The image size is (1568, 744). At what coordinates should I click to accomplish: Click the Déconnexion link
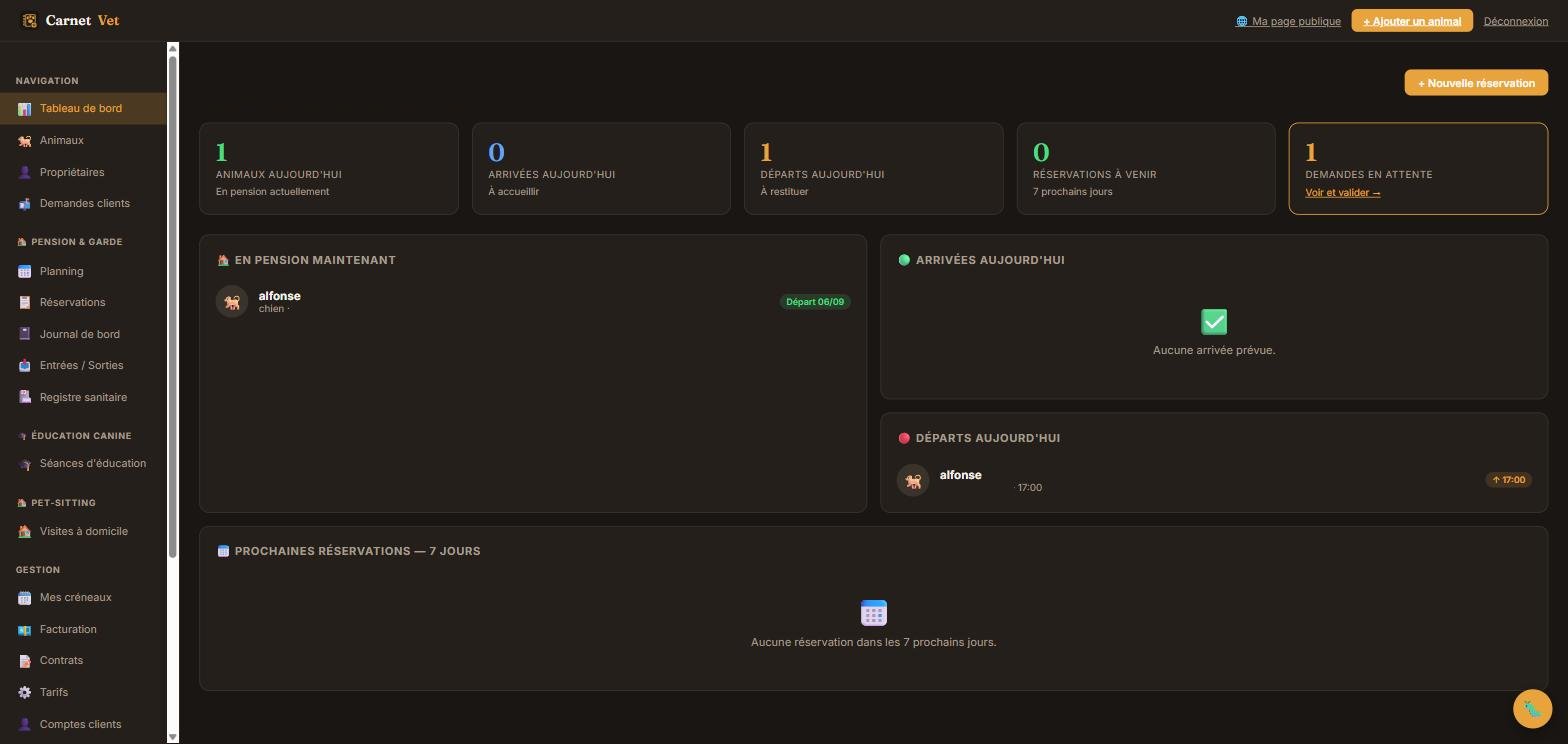point(1516,21)
